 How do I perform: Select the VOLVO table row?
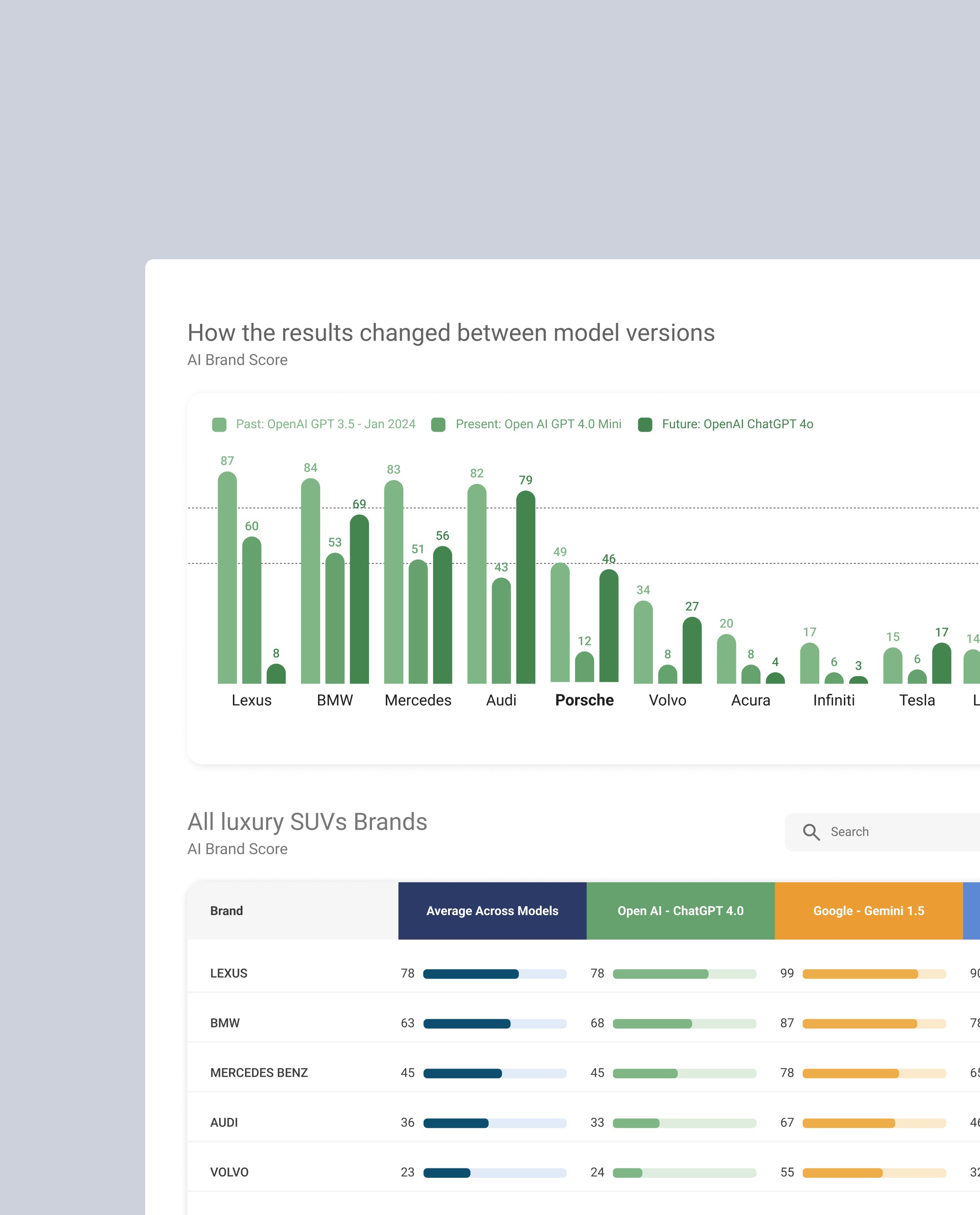(229, 1172)
